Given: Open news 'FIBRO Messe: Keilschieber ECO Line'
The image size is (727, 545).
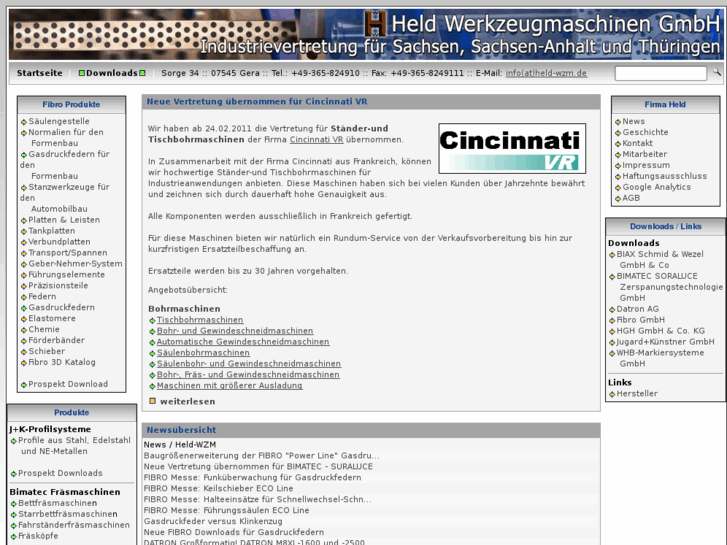Looking at the screenshot, I should [x=218, y=488].
